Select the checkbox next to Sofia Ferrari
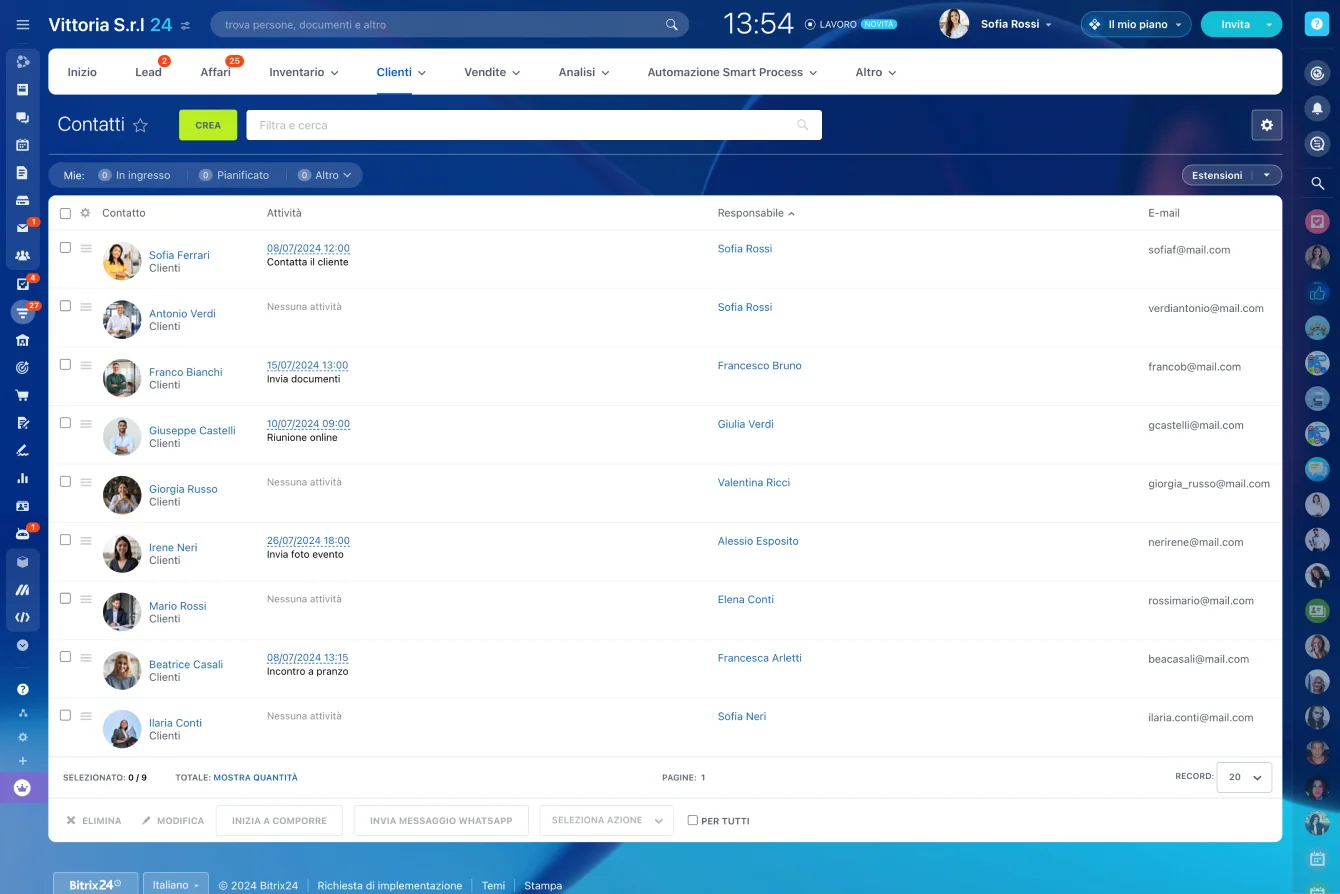The height and width of the screenshot is (894, 1340). [x=65, y=247]
